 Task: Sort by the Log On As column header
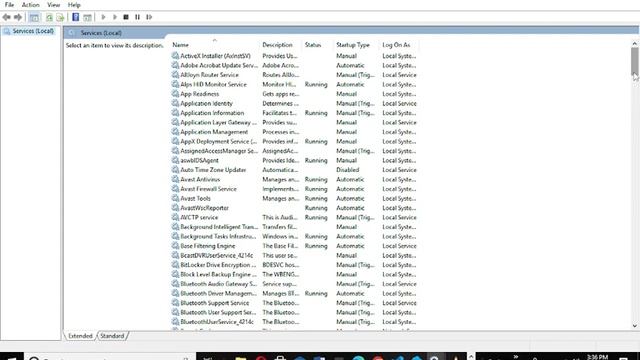pos(399,45)
